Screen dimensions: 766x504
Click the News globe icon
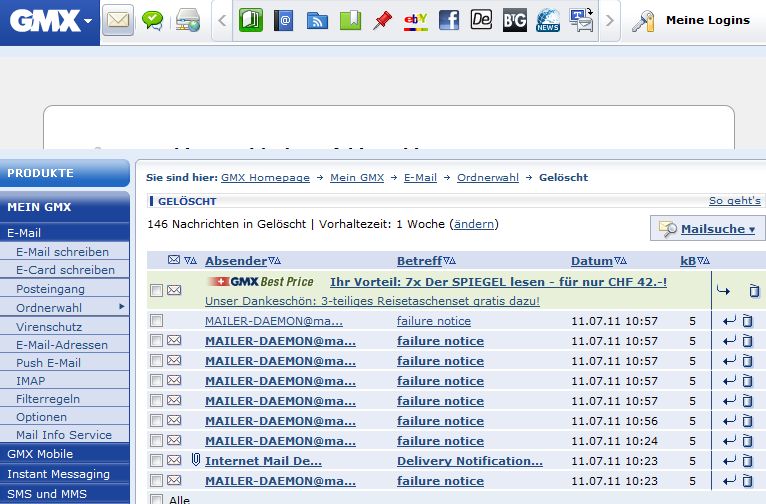click(548, 20)
